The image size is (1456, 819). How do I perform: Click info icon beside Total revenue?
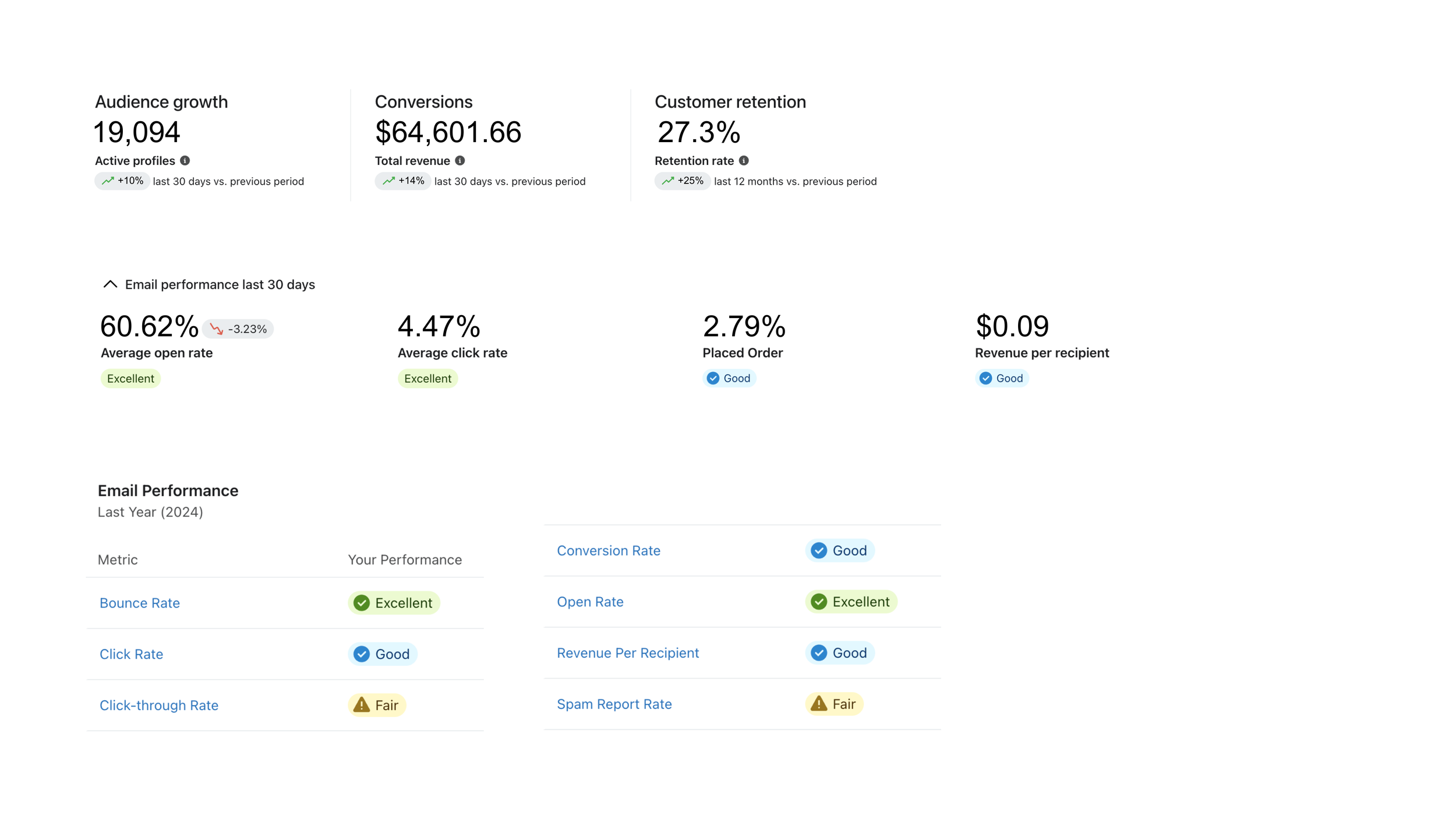click(x=460, y=161)
